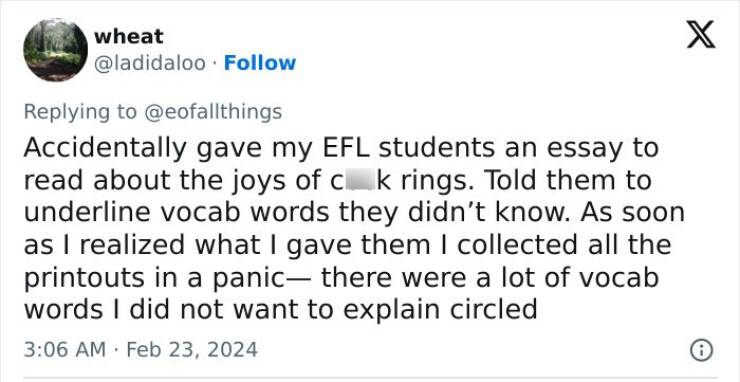Open wheat's forest profile picture
This screenshot has height=382, width=740.
pyautogui.click(x=56, y=50)
